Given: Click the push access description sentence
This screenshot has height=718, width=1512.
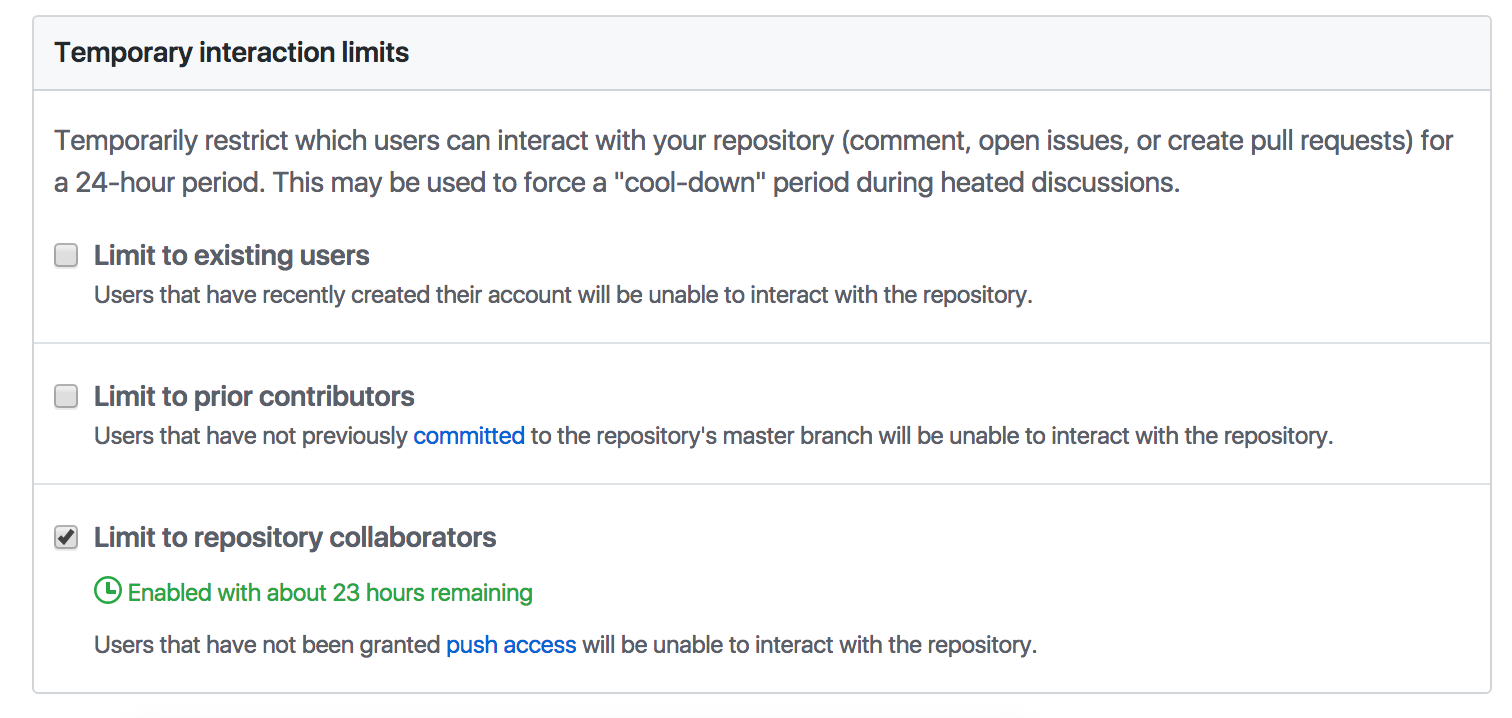Looking at the screenshot, I should tap(565, 644).
